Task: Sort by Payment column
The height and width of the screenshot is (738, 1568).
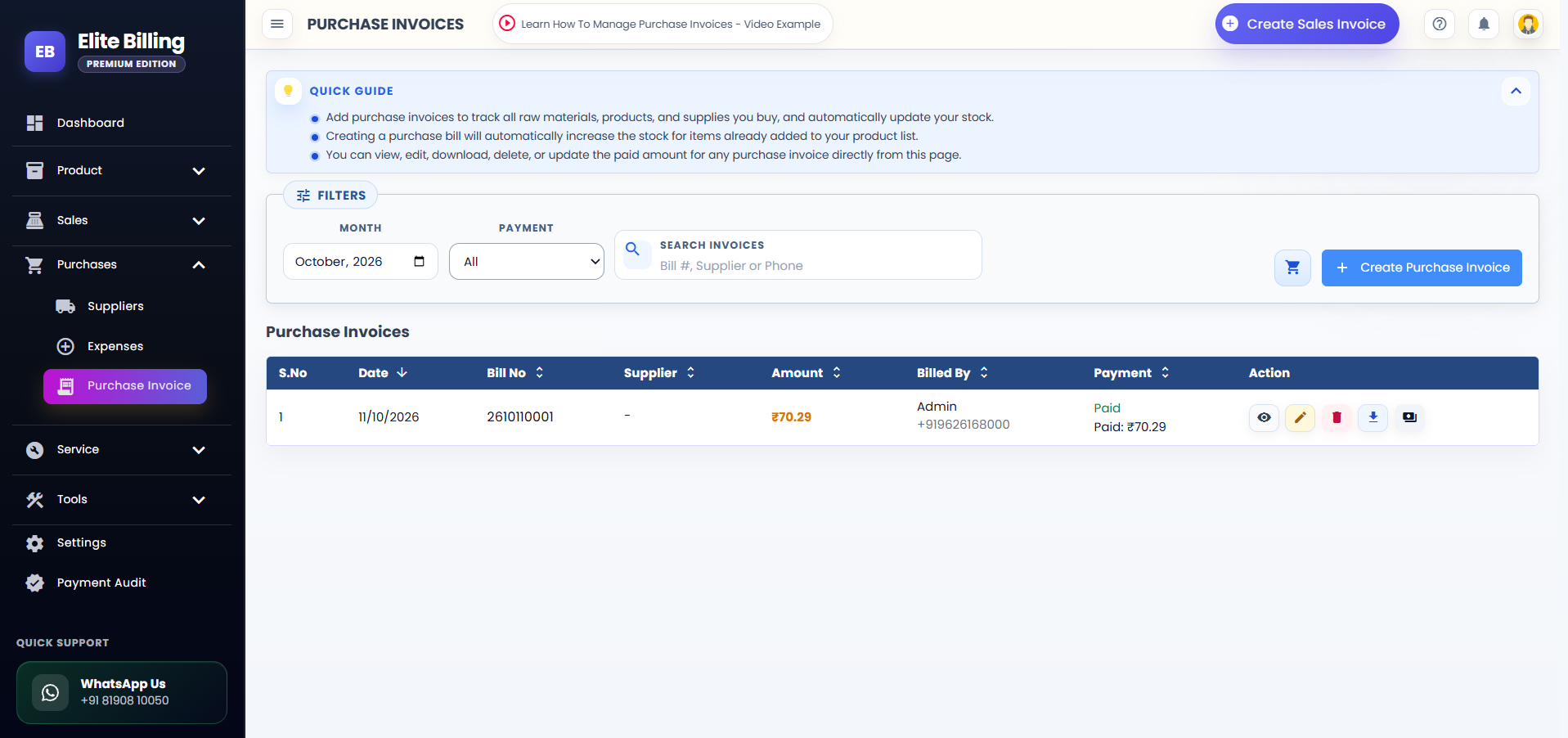Action: [x=1131, y=373]
